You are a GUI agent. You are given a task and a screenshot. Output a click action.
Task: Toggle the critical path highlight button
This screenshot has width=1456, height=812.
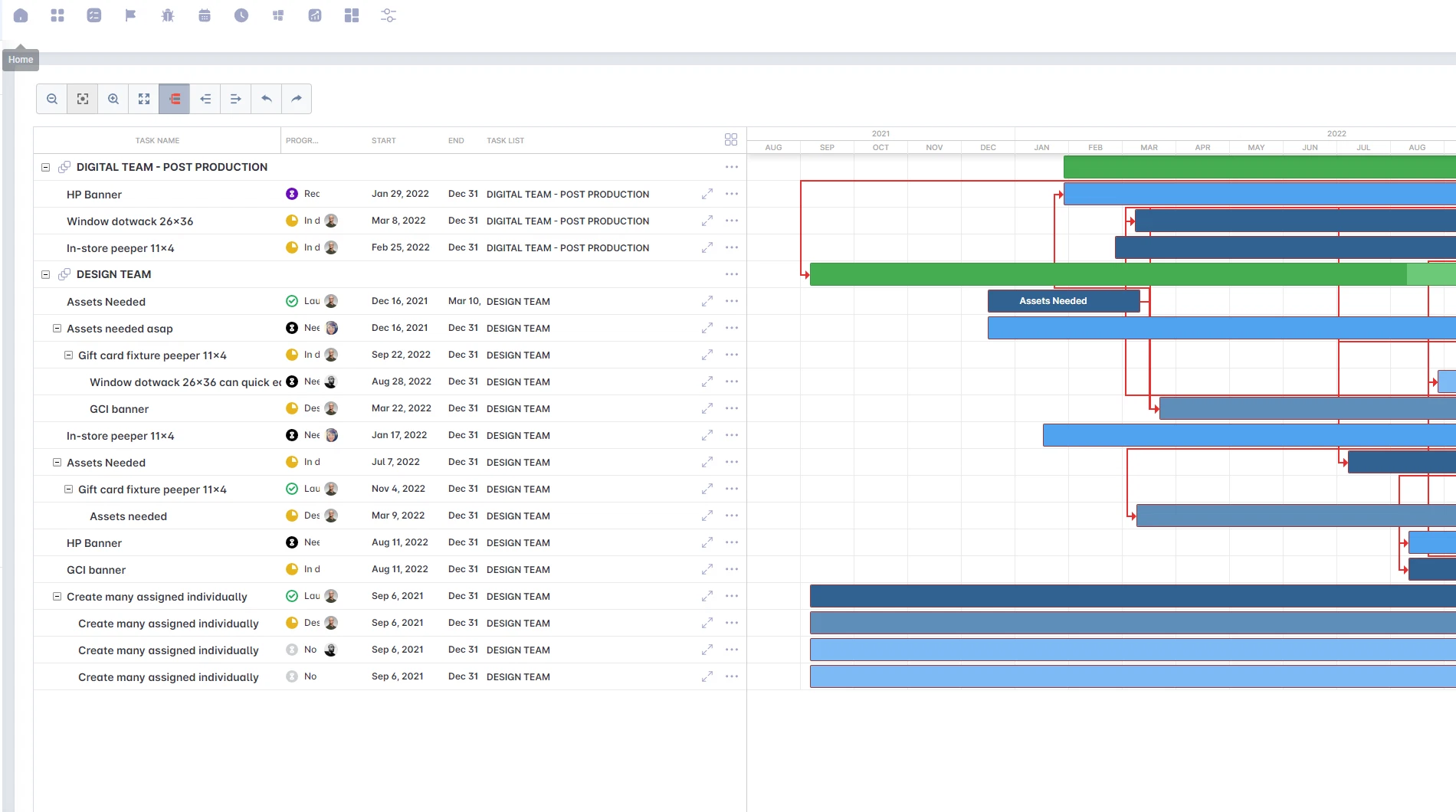174,99
